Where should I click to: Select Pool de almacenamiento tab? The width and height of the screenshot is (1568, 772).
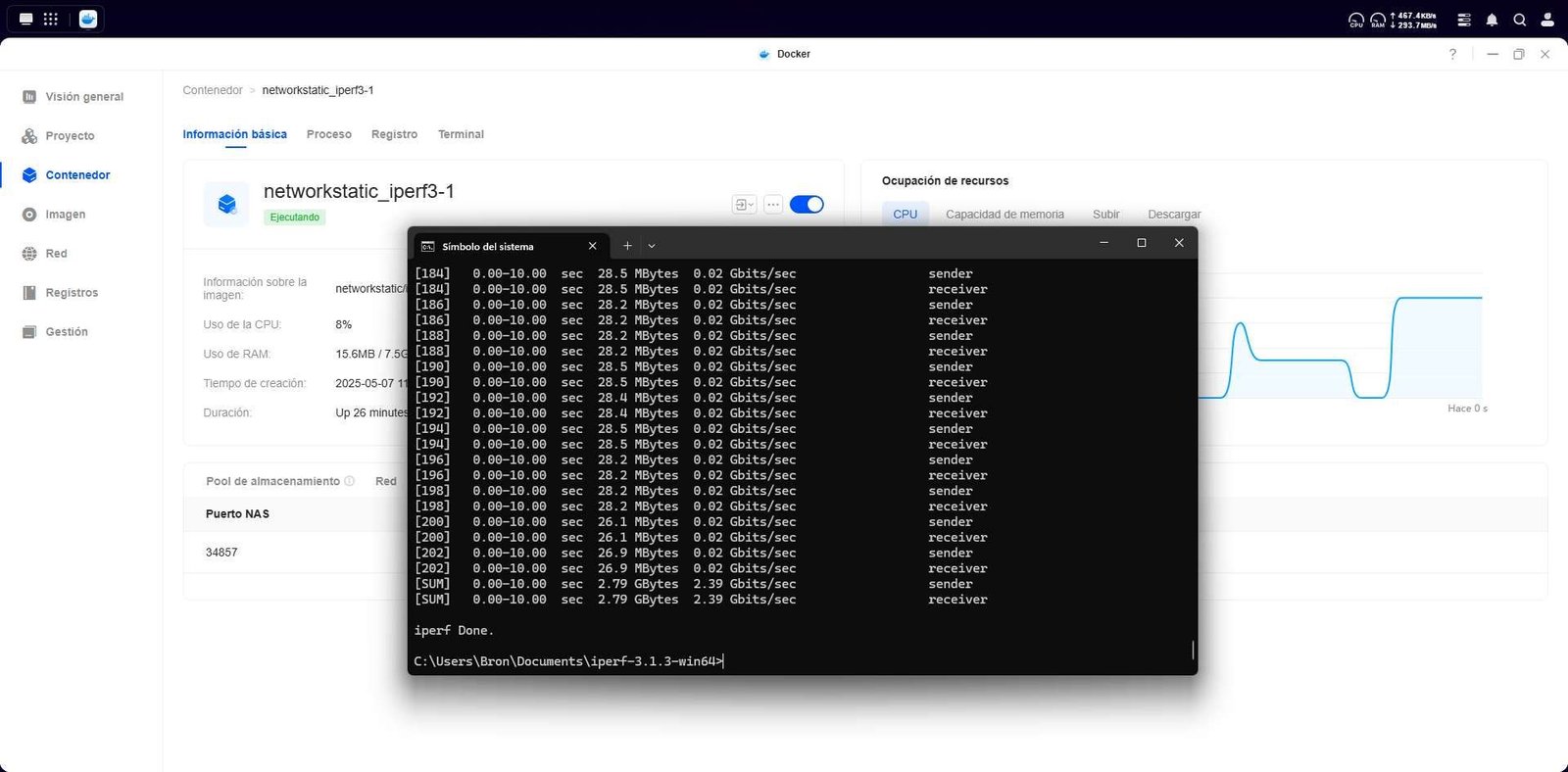tap(272, 481)
